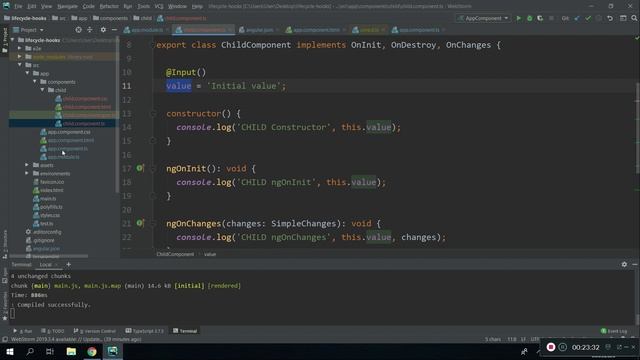
Task: Pause the screen recording
Action: click(x=562, y=347)
